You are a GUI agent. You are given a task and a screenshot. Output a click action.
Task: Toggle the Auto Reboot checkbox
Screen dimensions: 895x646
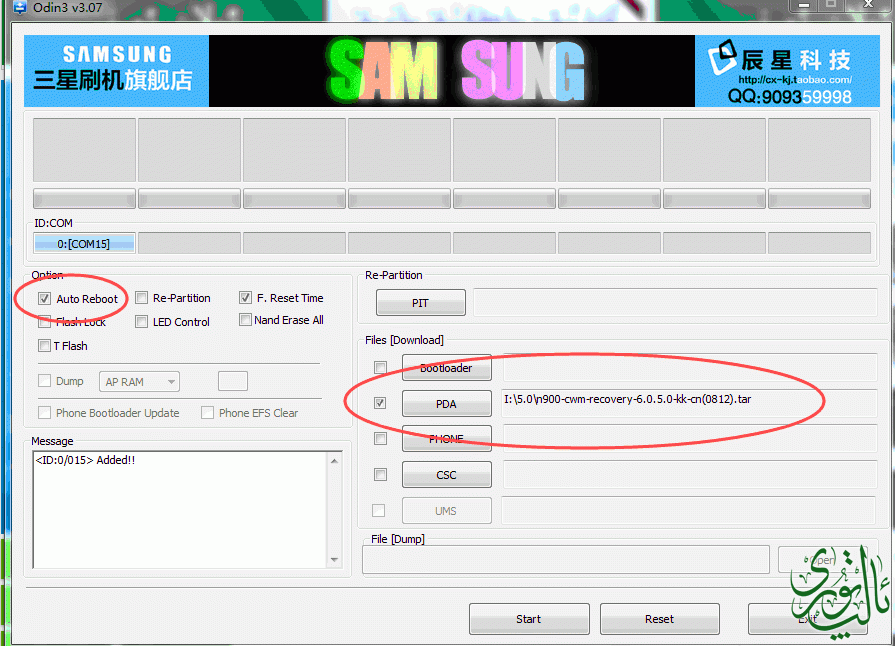[x=45, y=298]
